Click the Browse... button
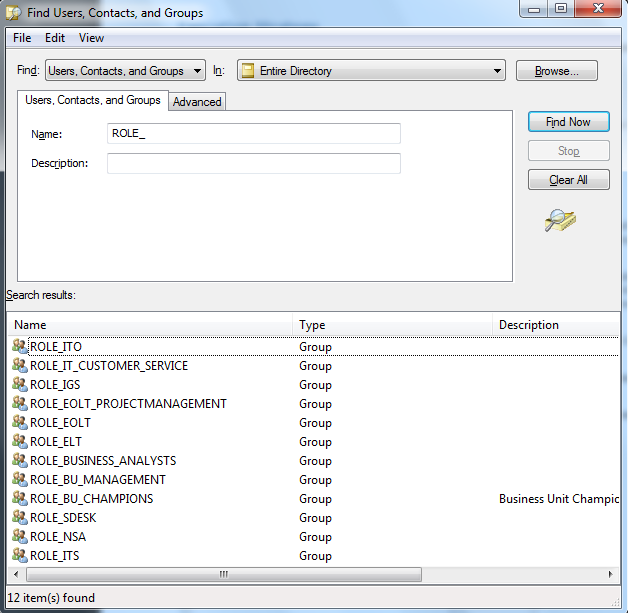The width and height of the screenshot is (628, 613). [557, 71]
